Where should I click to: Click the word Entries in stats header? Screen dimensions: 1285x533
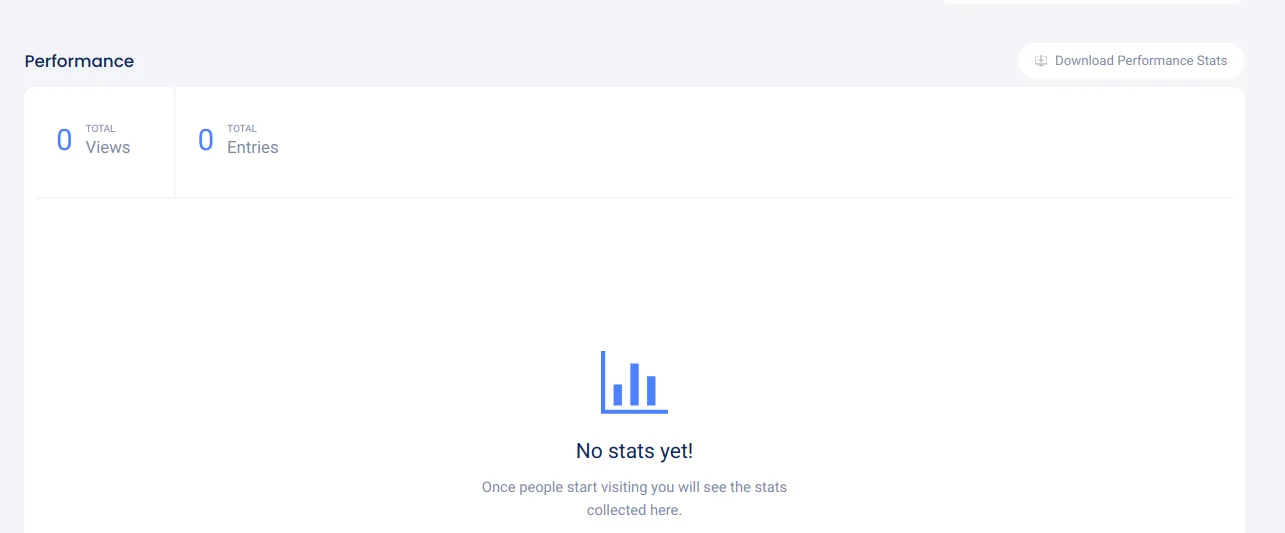pyautogui.click(x=253, y=148)
